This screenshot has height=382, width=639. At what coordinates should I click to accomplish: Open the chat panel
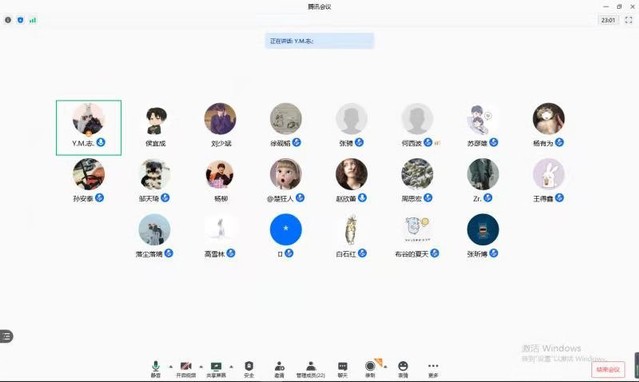343,369
